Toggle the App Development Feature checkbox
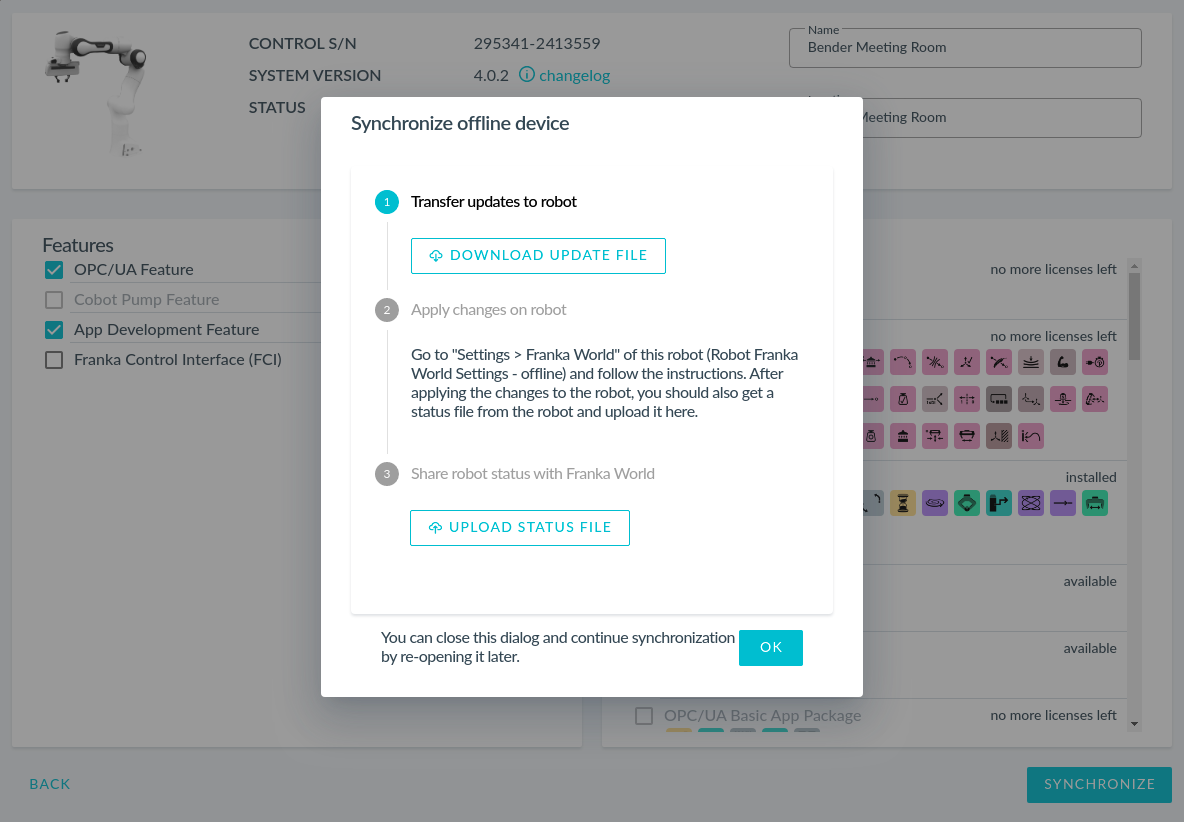This screenshot has width=1184, height=822. 54,330
